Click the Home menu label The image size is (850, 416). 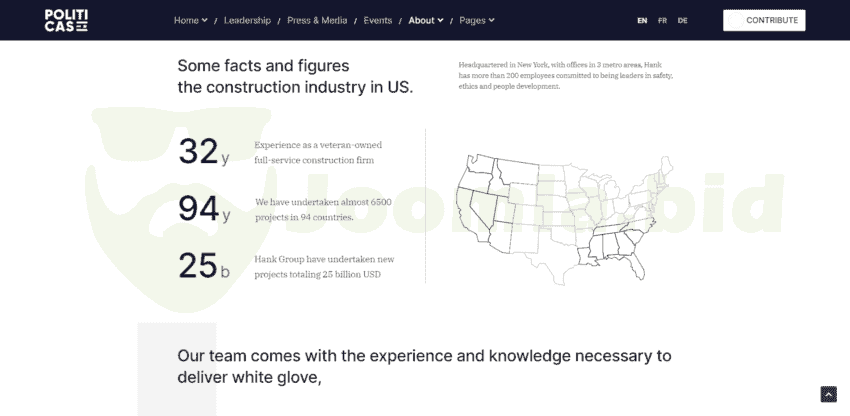point(186,20)
